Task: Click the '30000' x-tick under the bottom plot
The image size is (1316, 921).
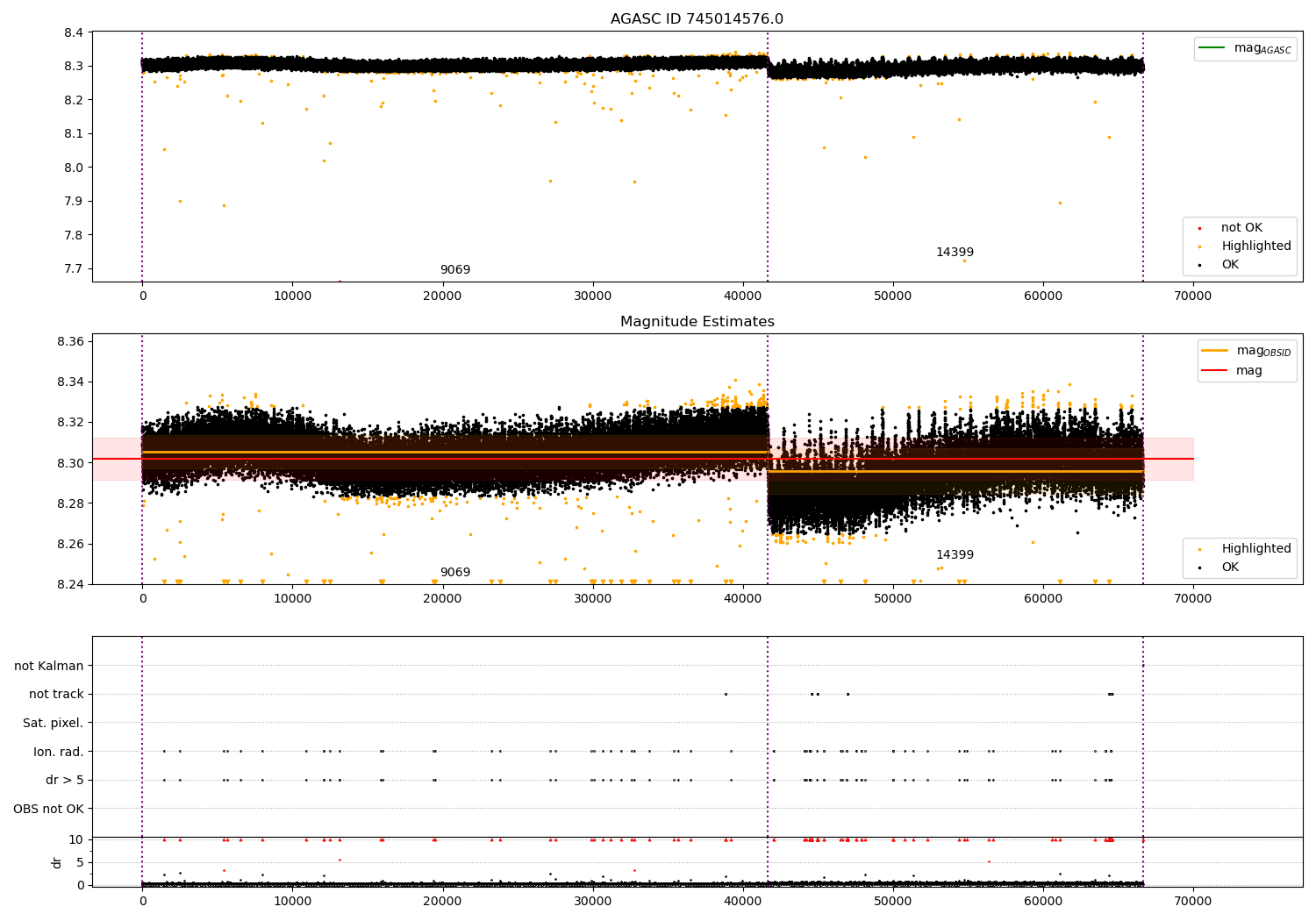Action: (593, 902)
